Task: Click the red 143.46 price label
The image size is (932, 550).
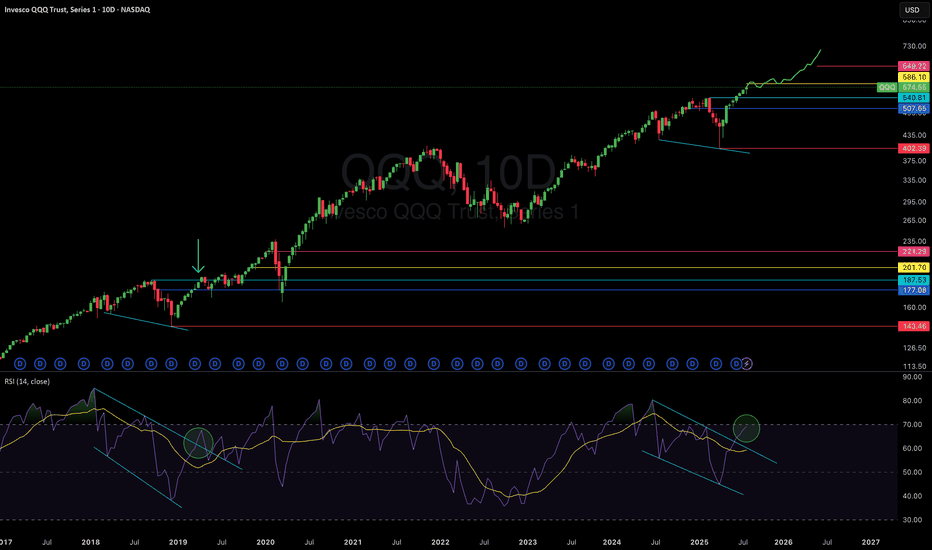Action: click(914, 326)
